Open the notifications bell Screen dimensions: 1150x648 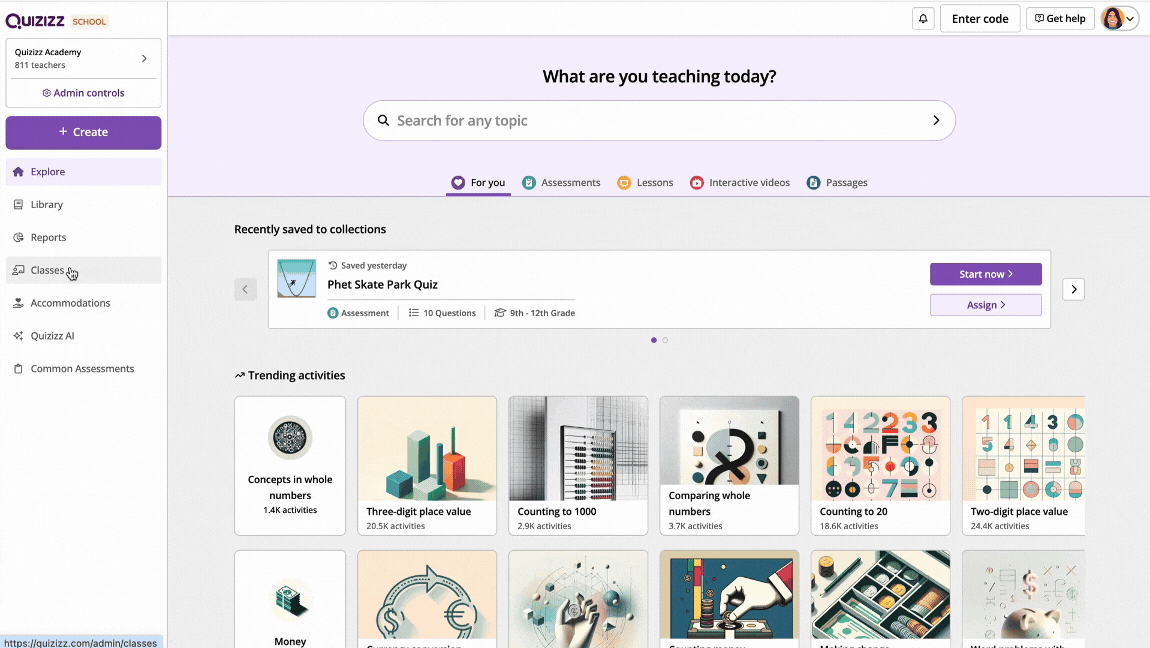923,18
